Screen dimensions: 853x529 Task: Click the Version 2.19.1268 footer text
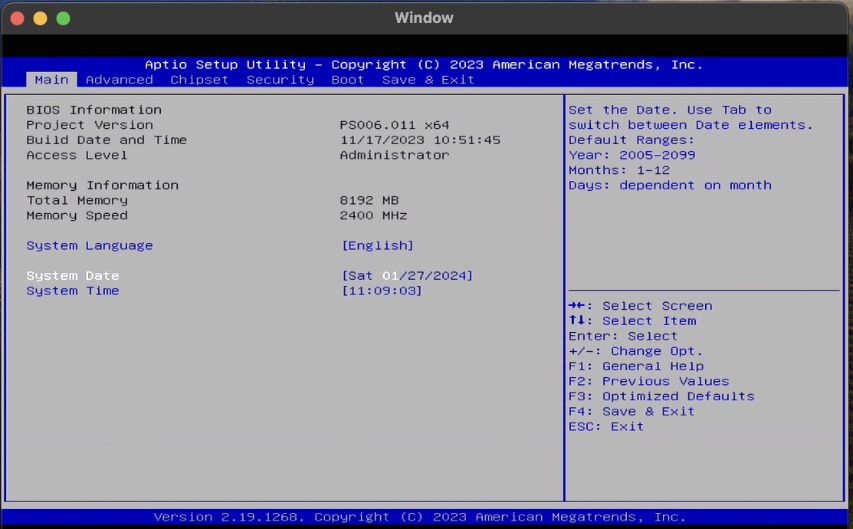point(419,517)
